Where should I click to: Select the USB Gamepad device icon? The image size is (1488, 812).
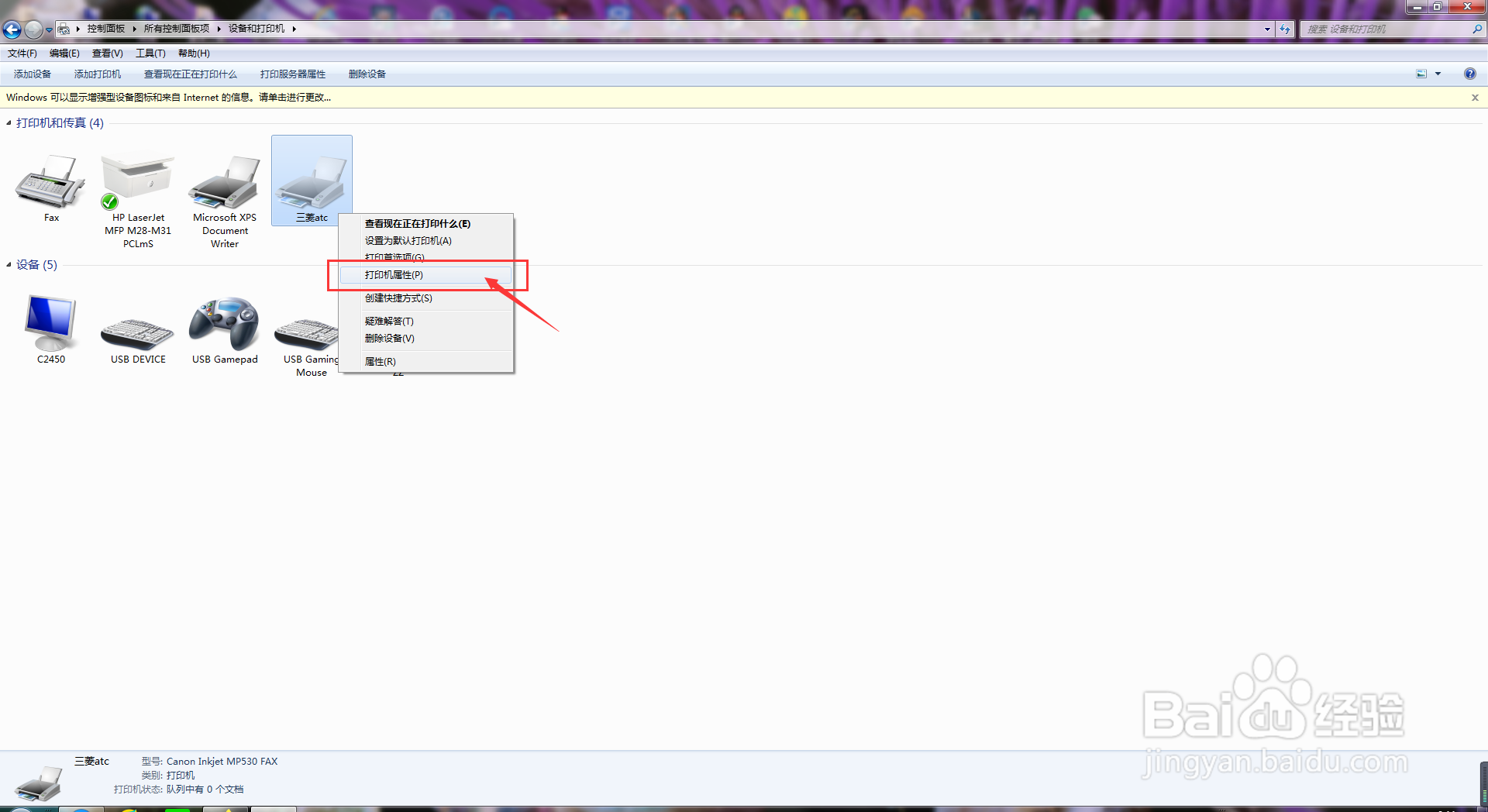225,324
